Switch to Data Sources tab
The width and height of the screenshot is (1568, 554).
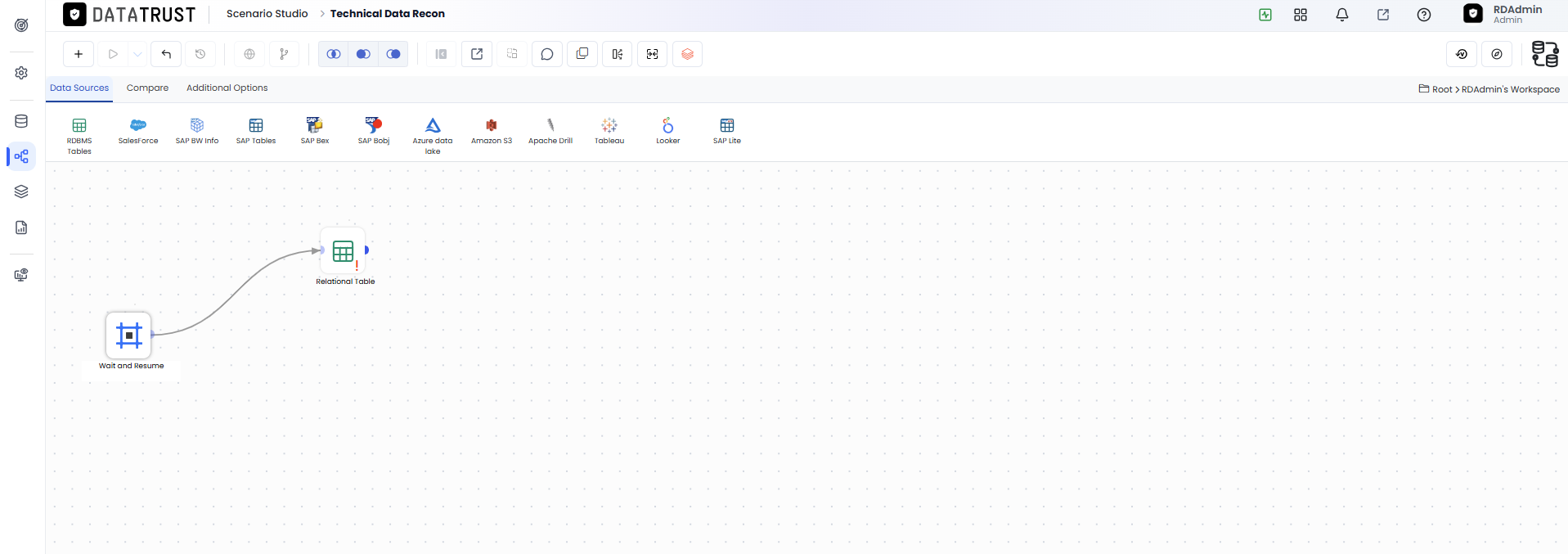79,88
